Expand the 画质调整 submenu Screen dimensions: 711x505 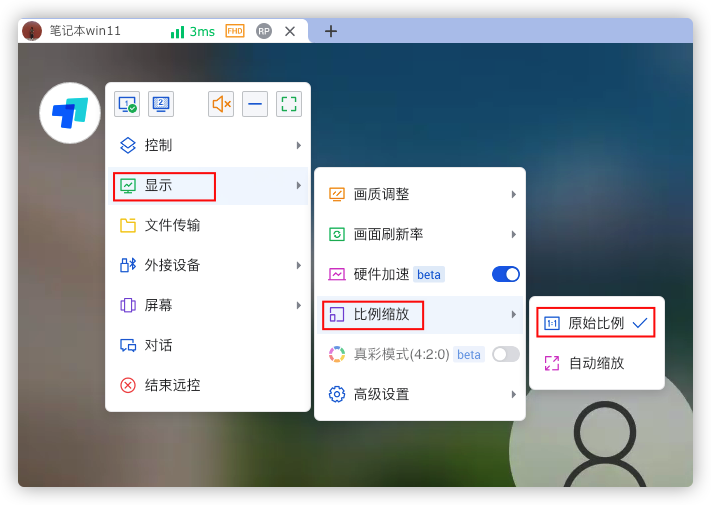420,194
